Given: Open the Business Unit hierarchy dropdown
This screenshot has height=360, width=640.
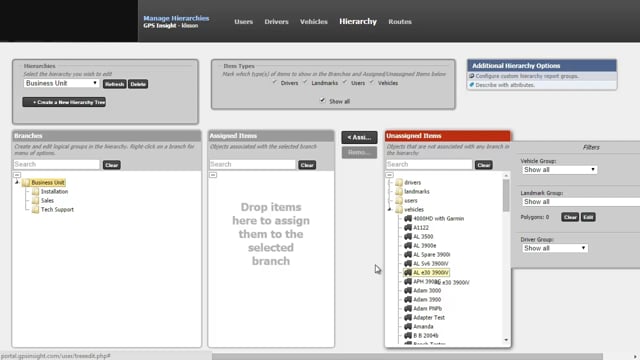Looking at the screenshot, I should click(61, 83).
